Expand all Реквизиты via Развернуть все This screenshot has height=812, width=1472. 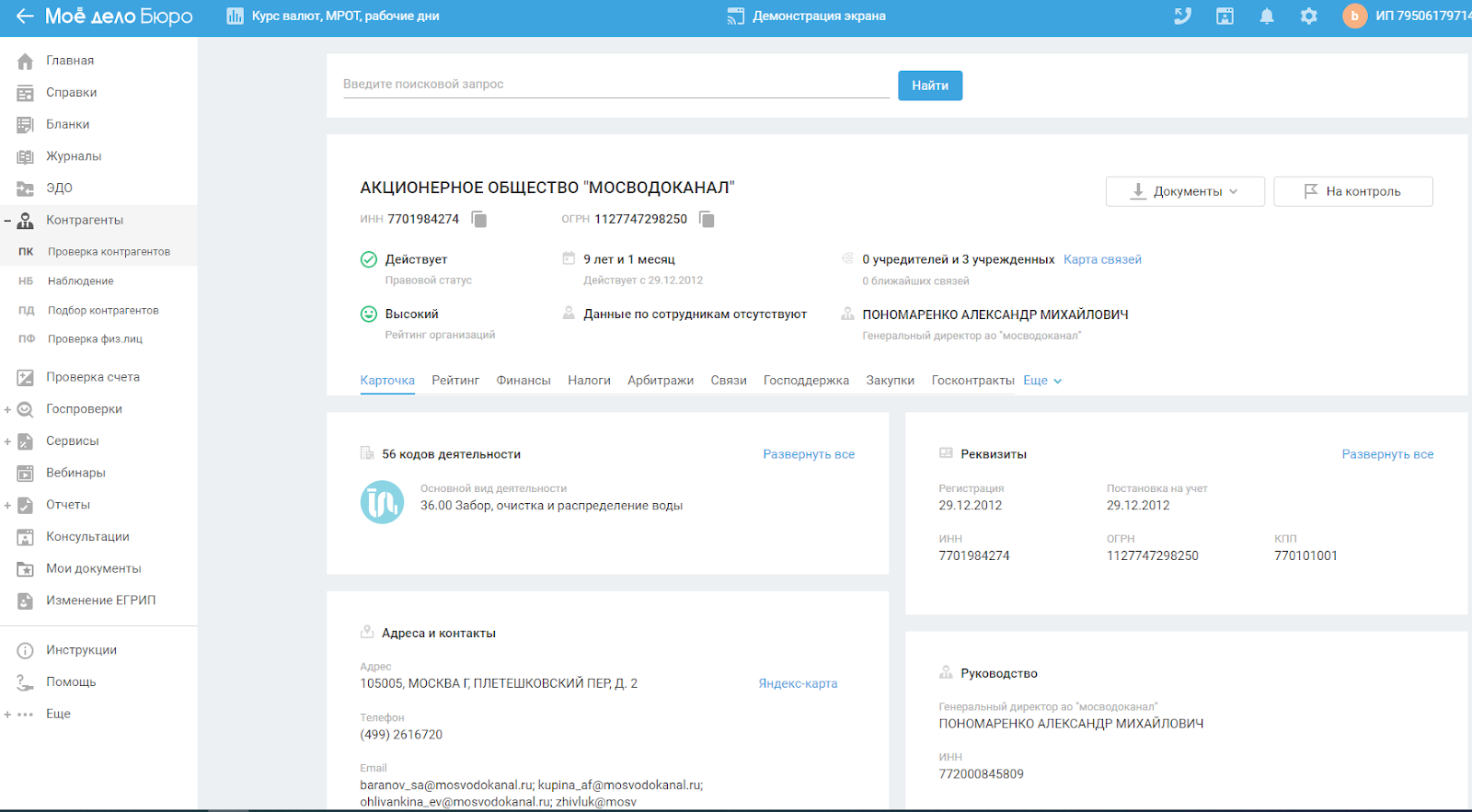pos(1387,454)
